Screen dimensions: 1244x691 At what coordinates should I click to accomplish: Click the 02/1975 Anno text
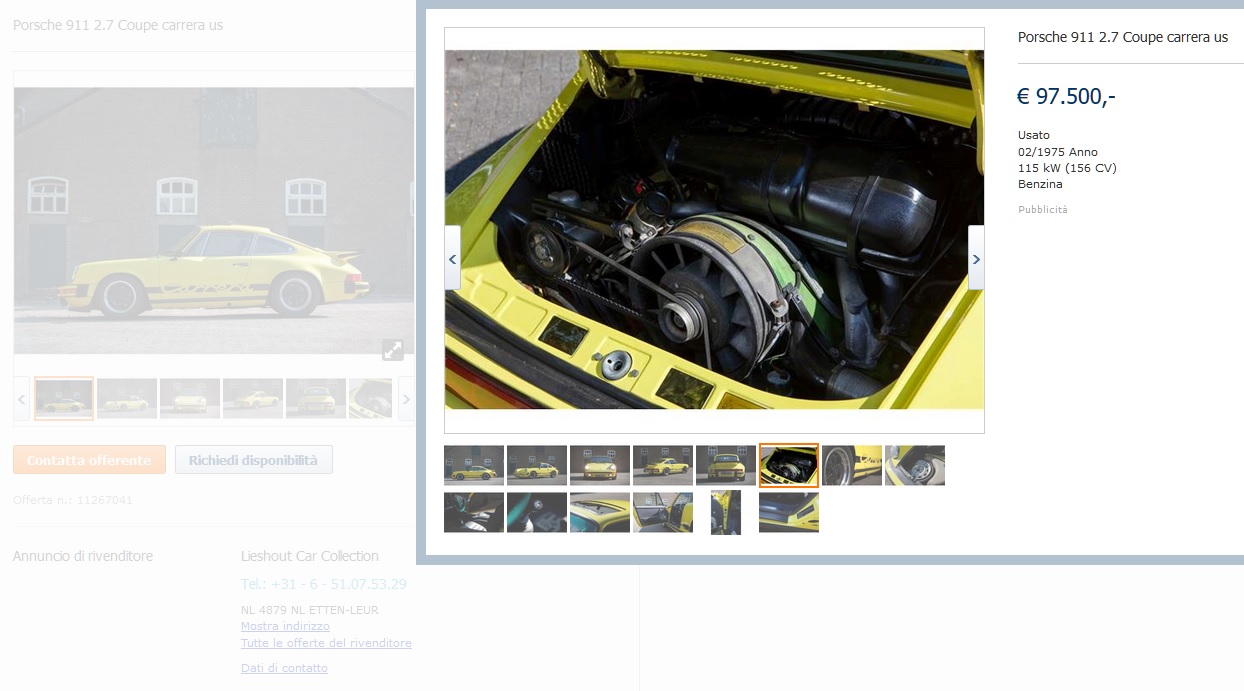(x=1058, y=152)
